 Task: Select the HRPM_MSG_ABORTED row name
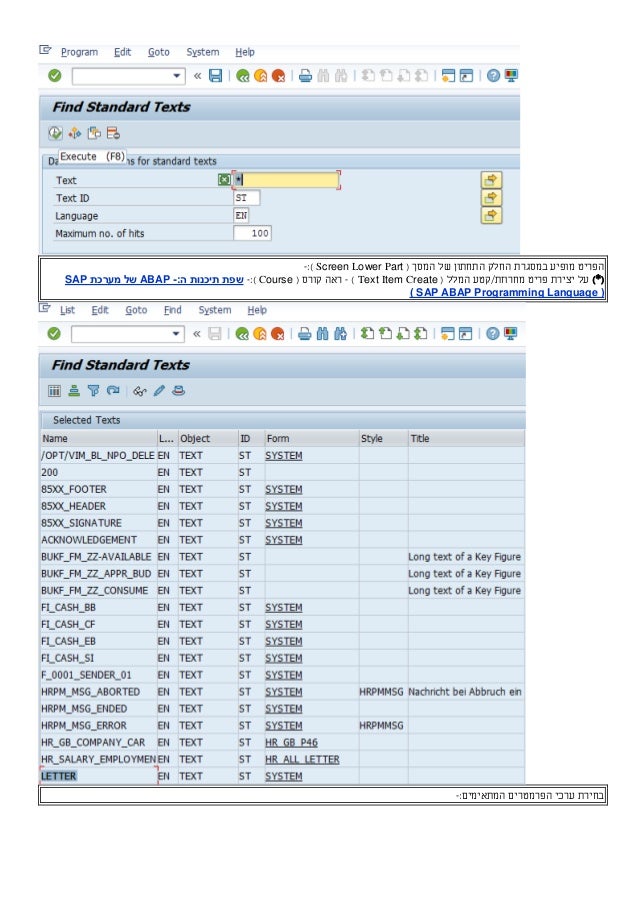click(x=90, y=692)
